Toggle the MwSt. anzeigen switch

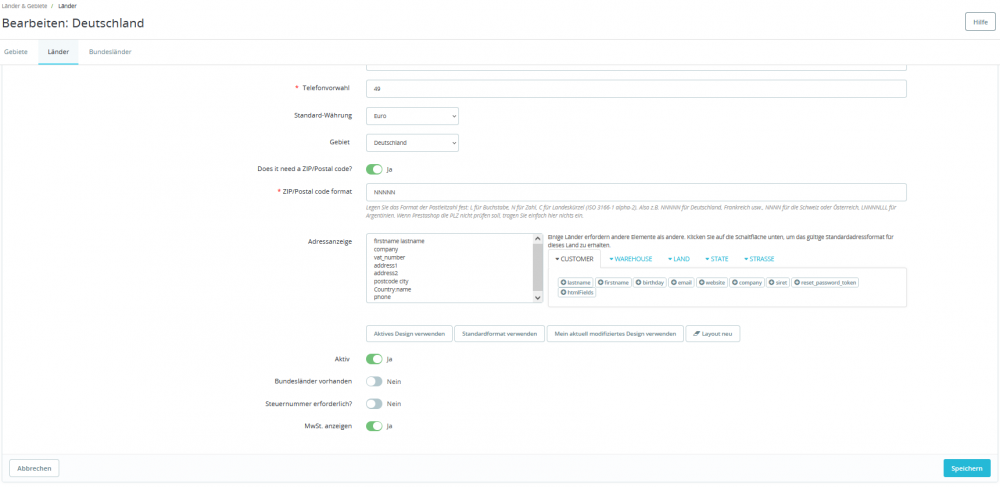374,426
